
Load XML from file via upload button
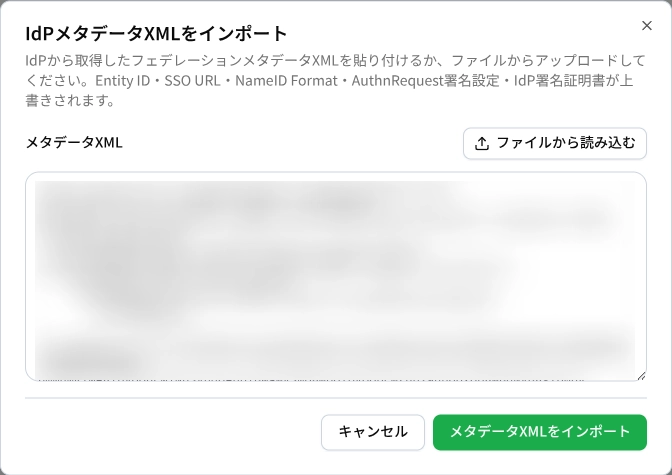[555, 144]
